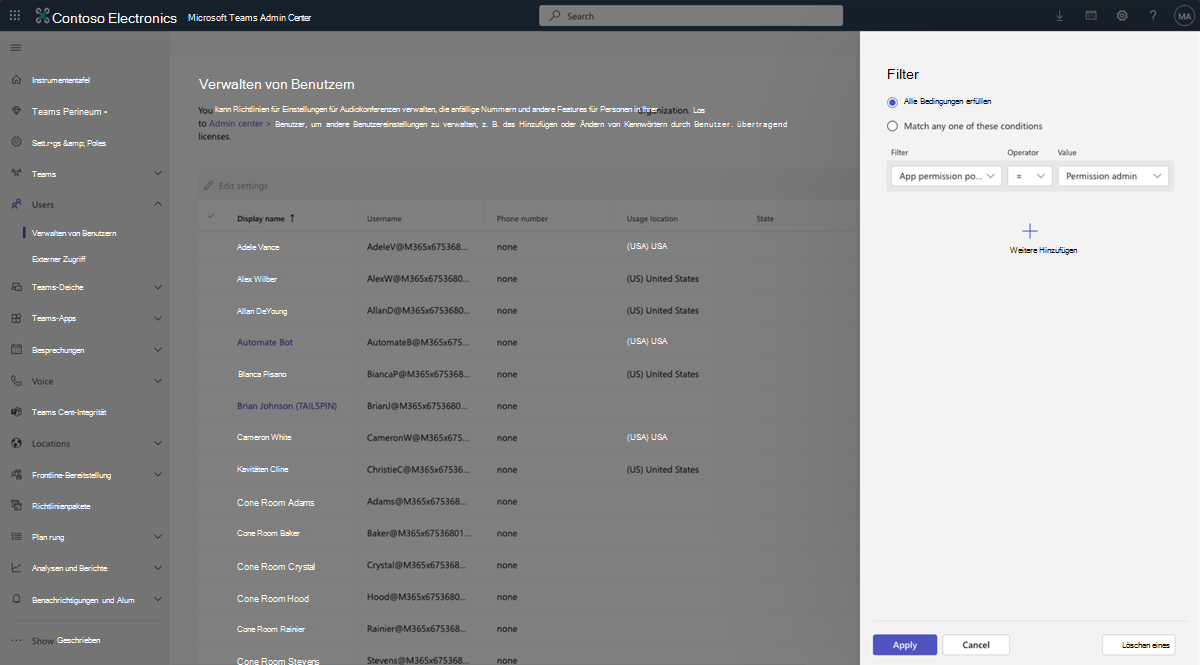Click the help question mark icon
This screenshot has height=665, width=1200.
1153,16
